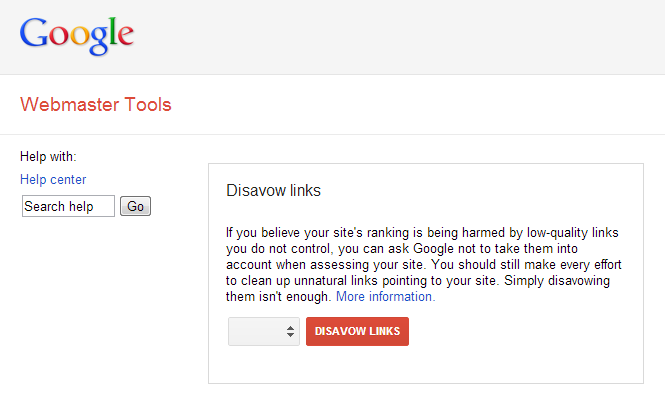Click the first line starting 'If you believe'
Screen dimensions: 665x404
pyautogui.click(x=422, y=232)
